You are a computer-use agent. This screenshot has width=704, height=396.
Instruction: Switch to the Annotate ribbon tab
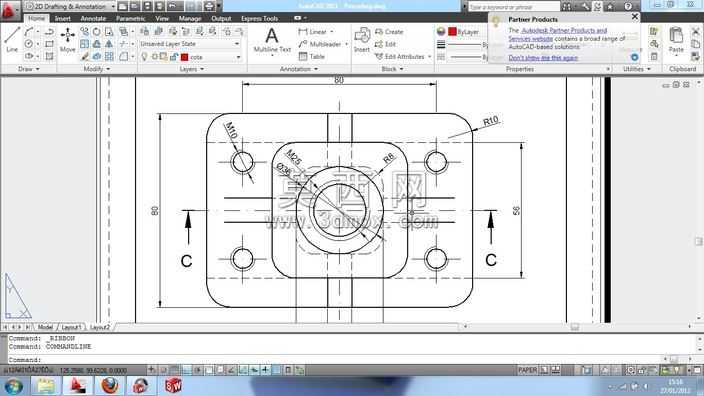(x=93, y=18)
